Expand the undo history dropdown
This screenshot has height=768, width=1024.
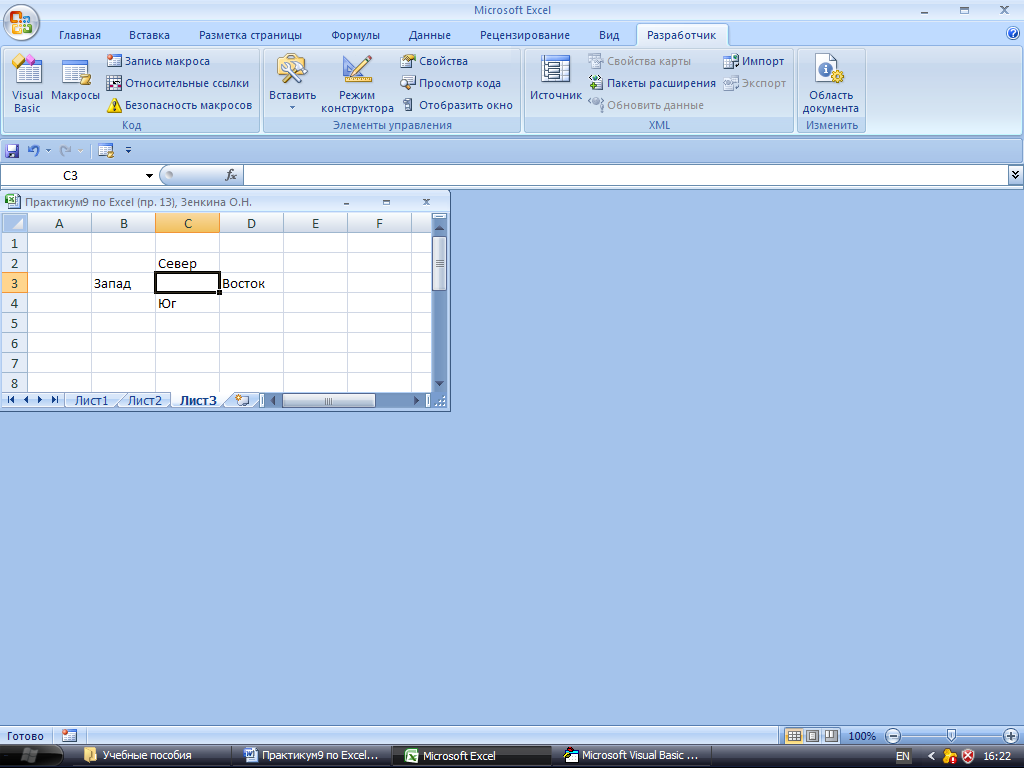(x=48, y=151)
